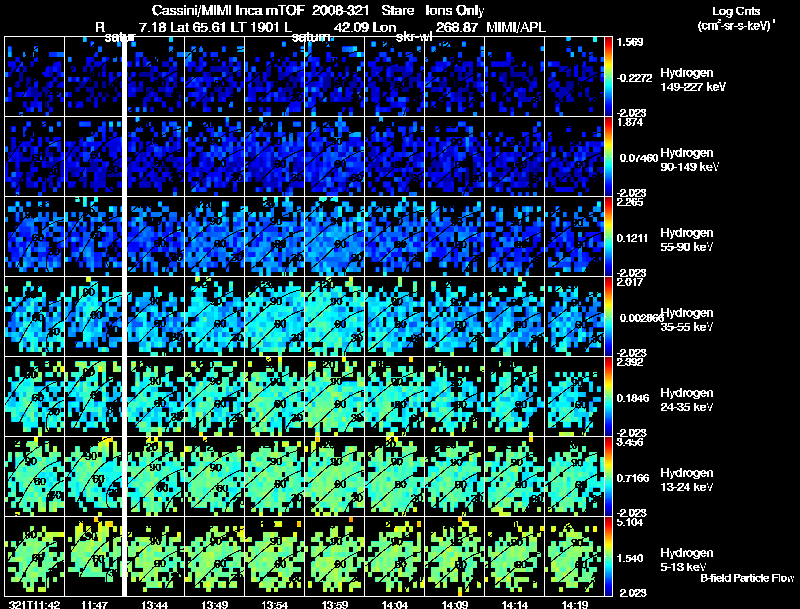The image size is (800, 609).
Task: Select the 14:19 panel in Hydrogen 90-149 keV row
Action: [574, 157]
